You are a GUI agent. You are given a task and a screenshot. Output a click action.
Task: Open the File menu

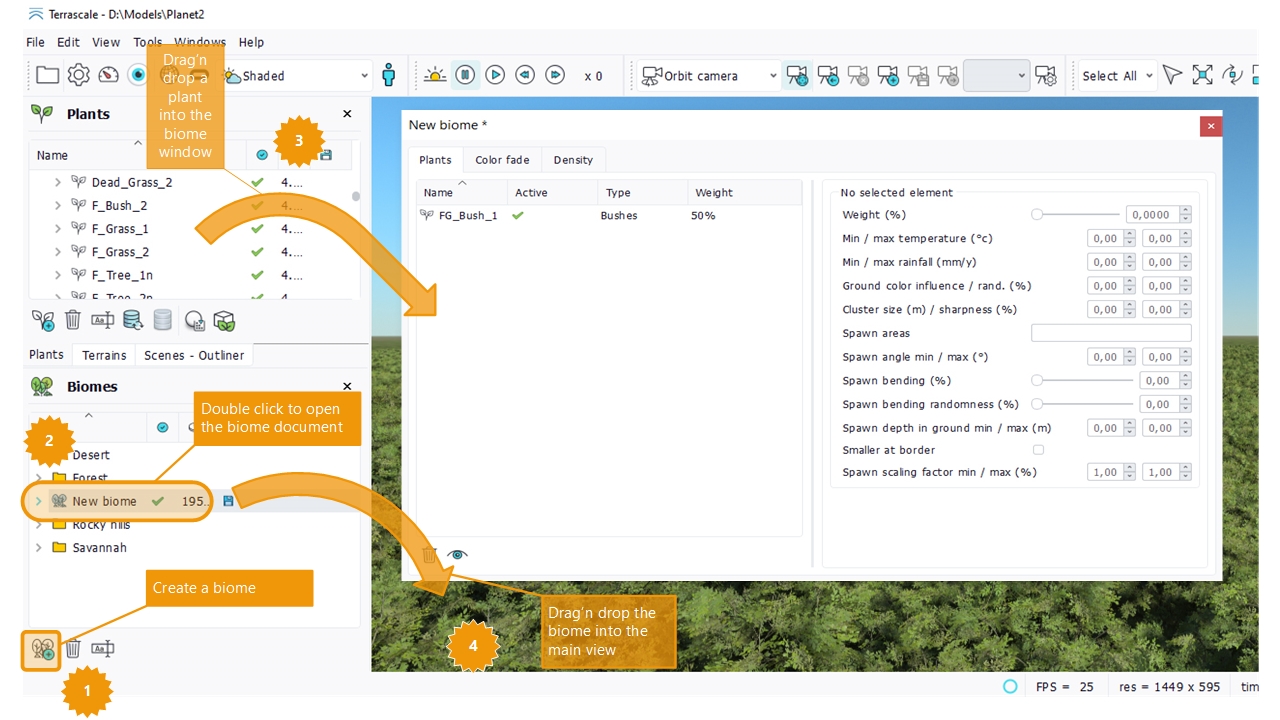[35, 42]
